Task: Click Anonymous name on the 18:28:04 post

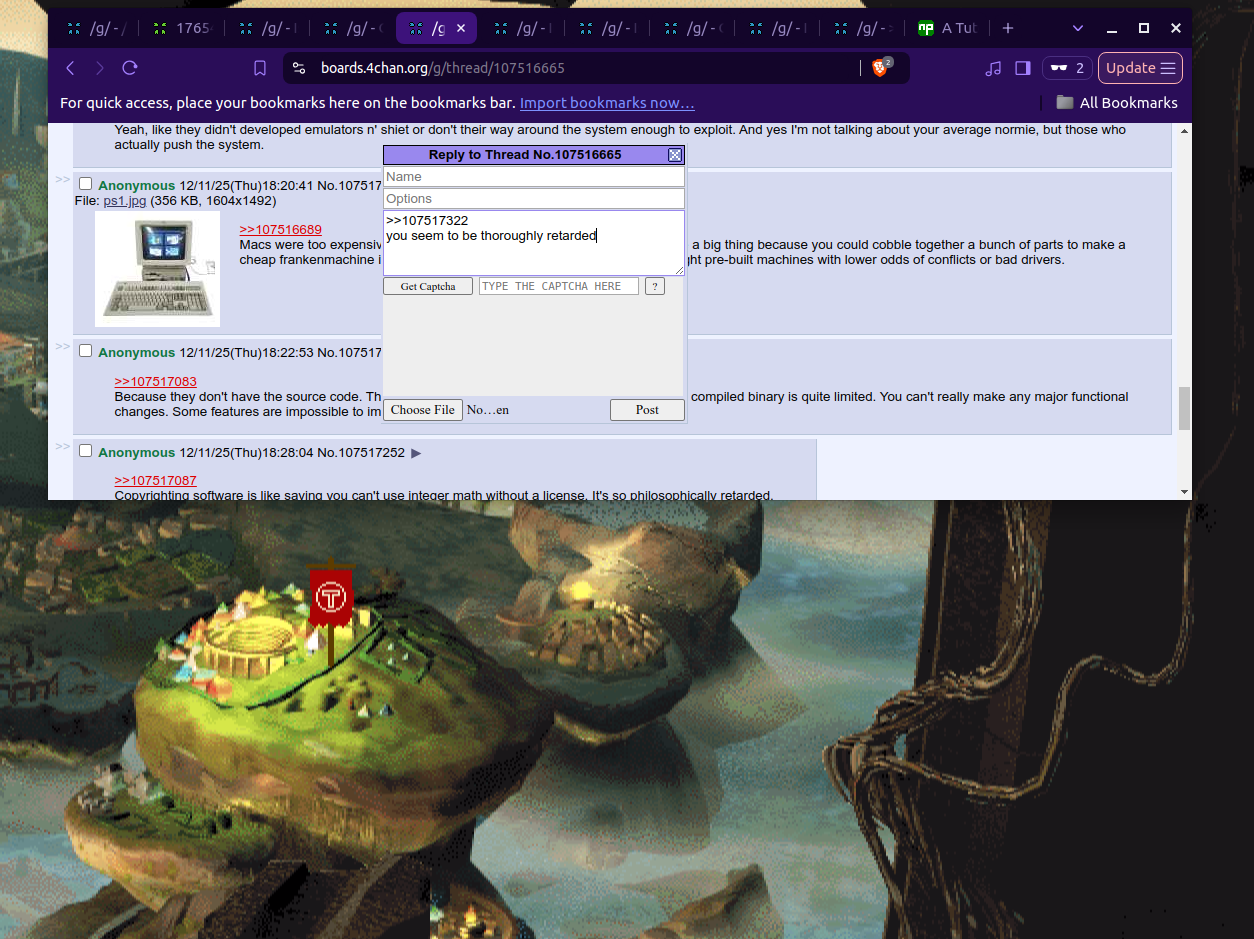Action: click(x=137, y=453)
